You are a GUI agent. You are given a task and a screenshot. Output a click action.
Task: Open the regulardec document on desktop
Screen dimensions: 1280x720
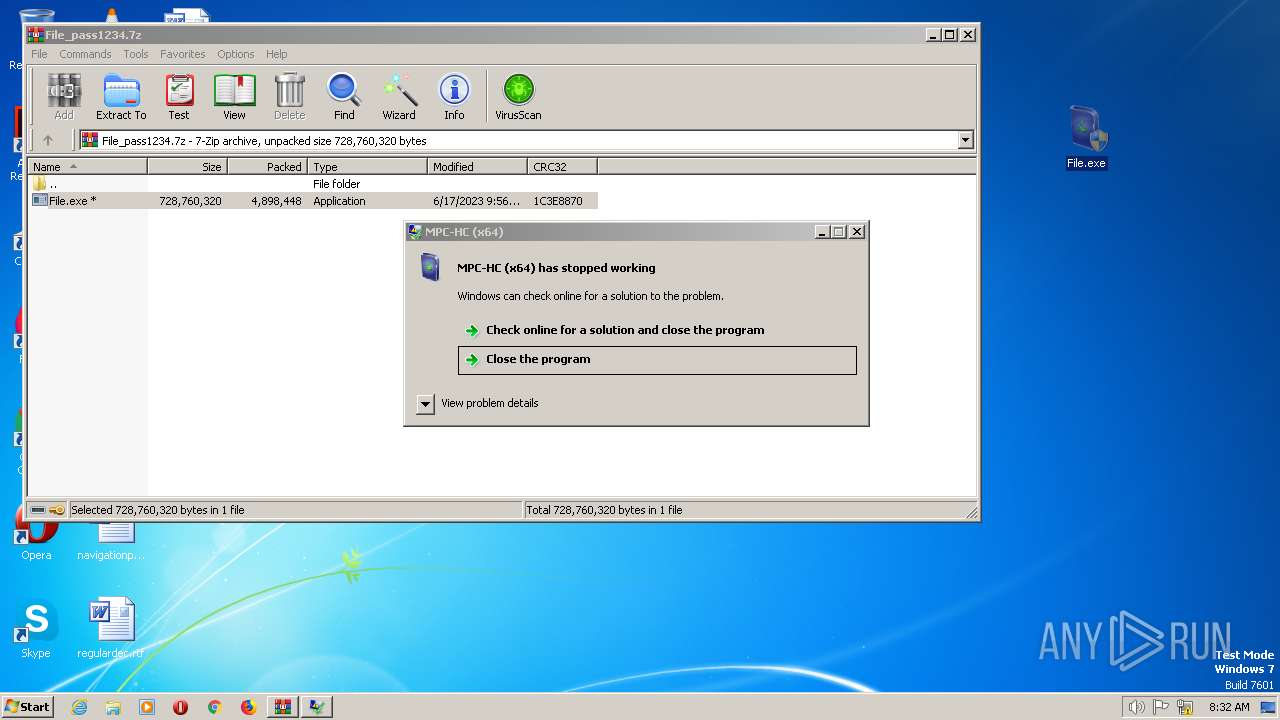[110, 630]
